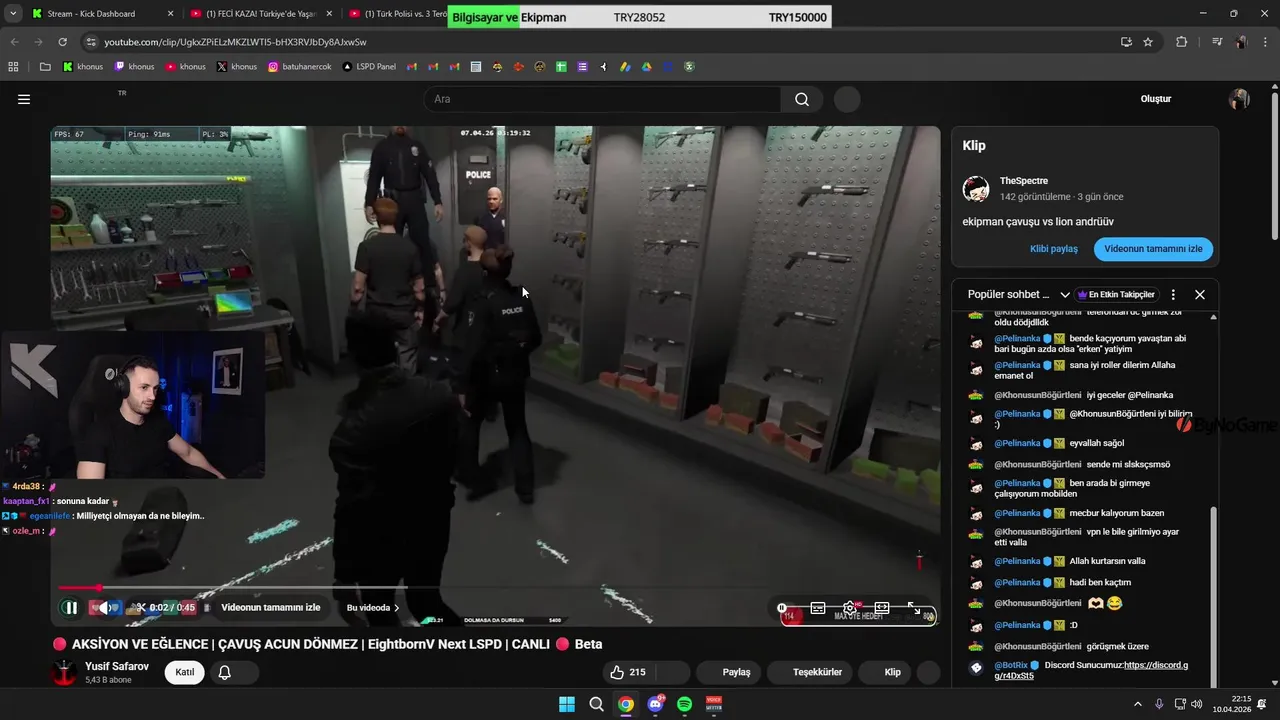Image resolution: width=1280 pixels, height=720 pixels.
Task: Open the Yusif Safarov channel avatar
Action: pos(64,672)
